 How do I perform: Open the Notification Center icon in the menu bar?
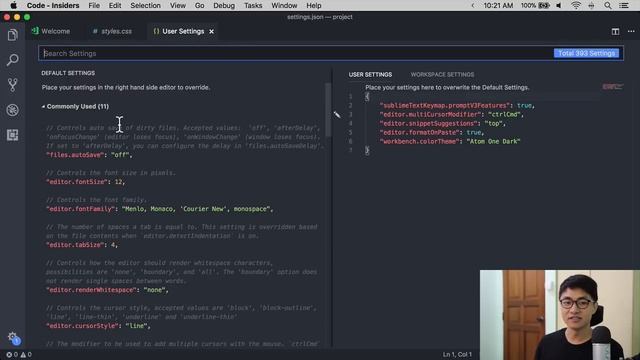click(x=624, y=5)
